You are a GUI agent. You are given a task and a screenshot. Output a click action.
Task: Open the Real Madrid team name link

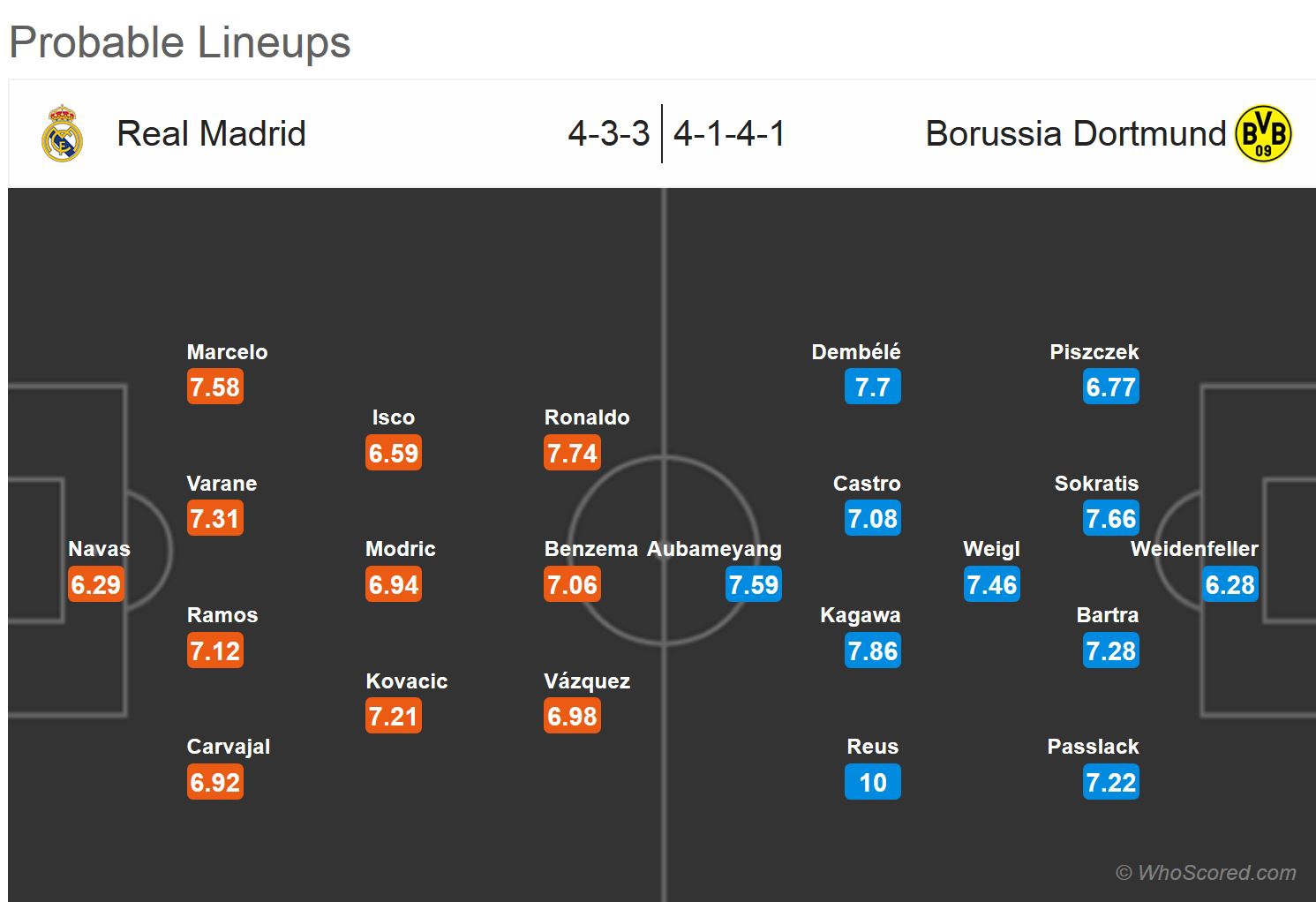(x=211, y=134)
